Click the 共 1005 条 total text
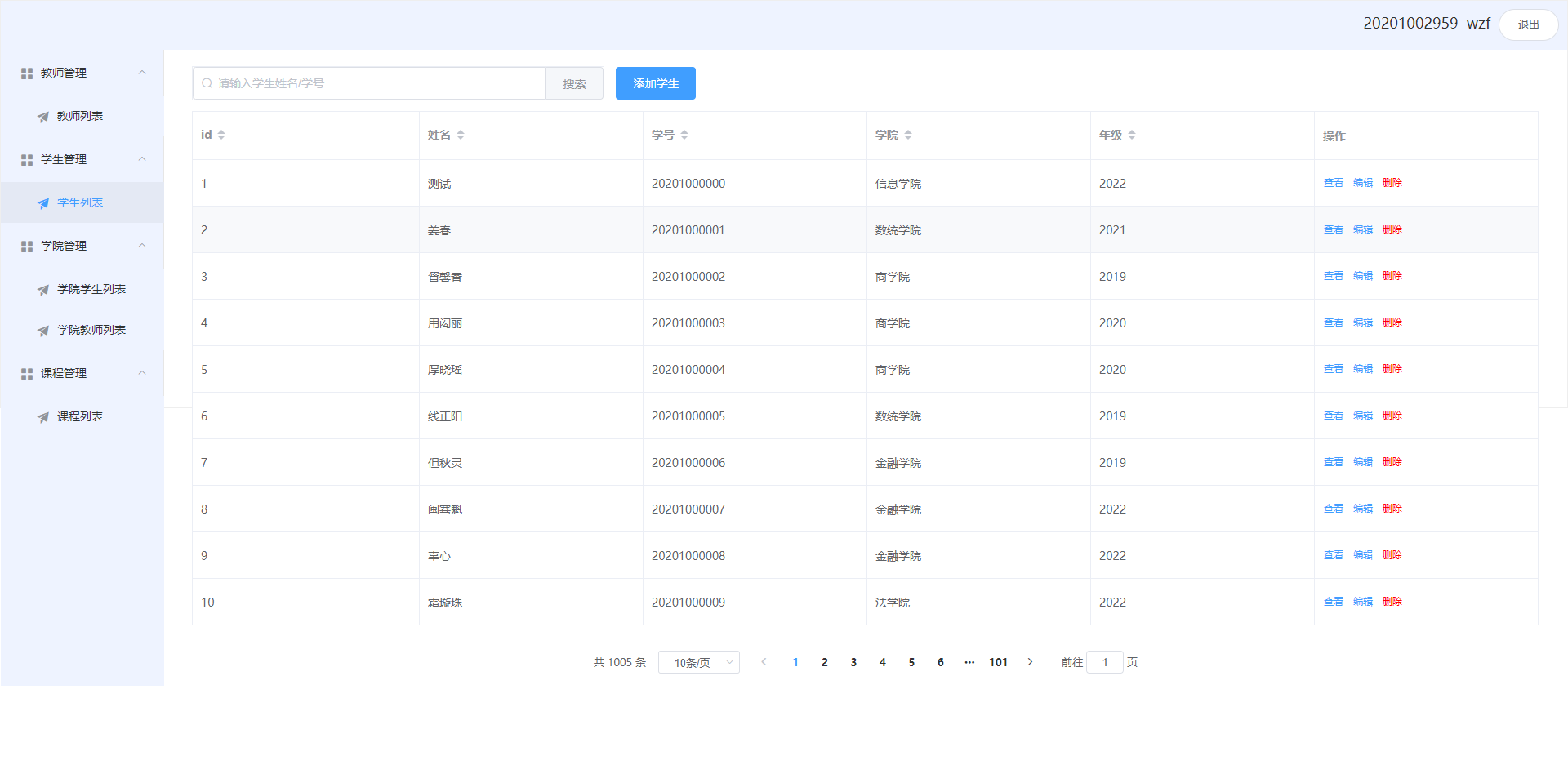Viewport: 1568px width, 765px height. point(620,662)
